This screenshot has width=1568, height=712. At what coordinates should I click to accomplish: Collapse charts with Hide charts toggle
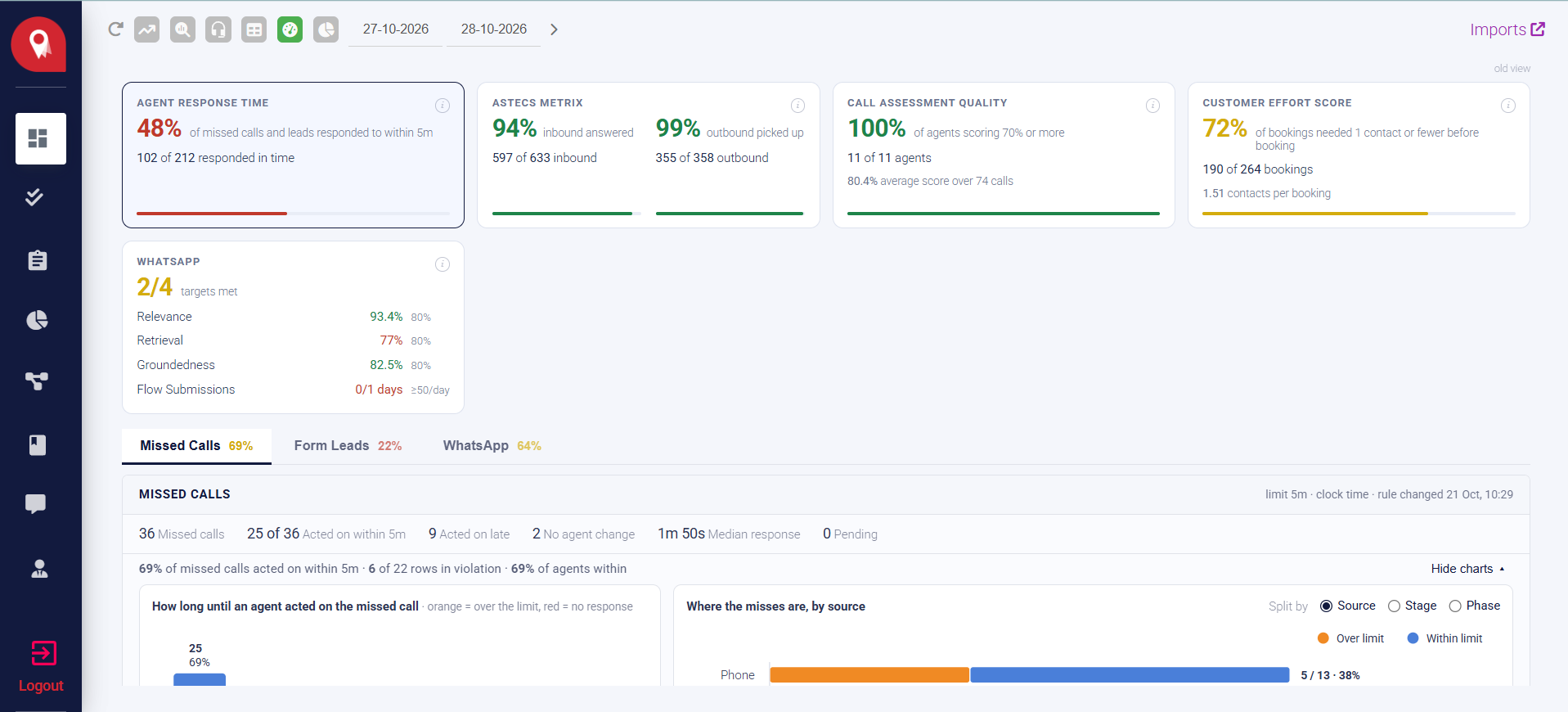click(x=1468, y=569)
